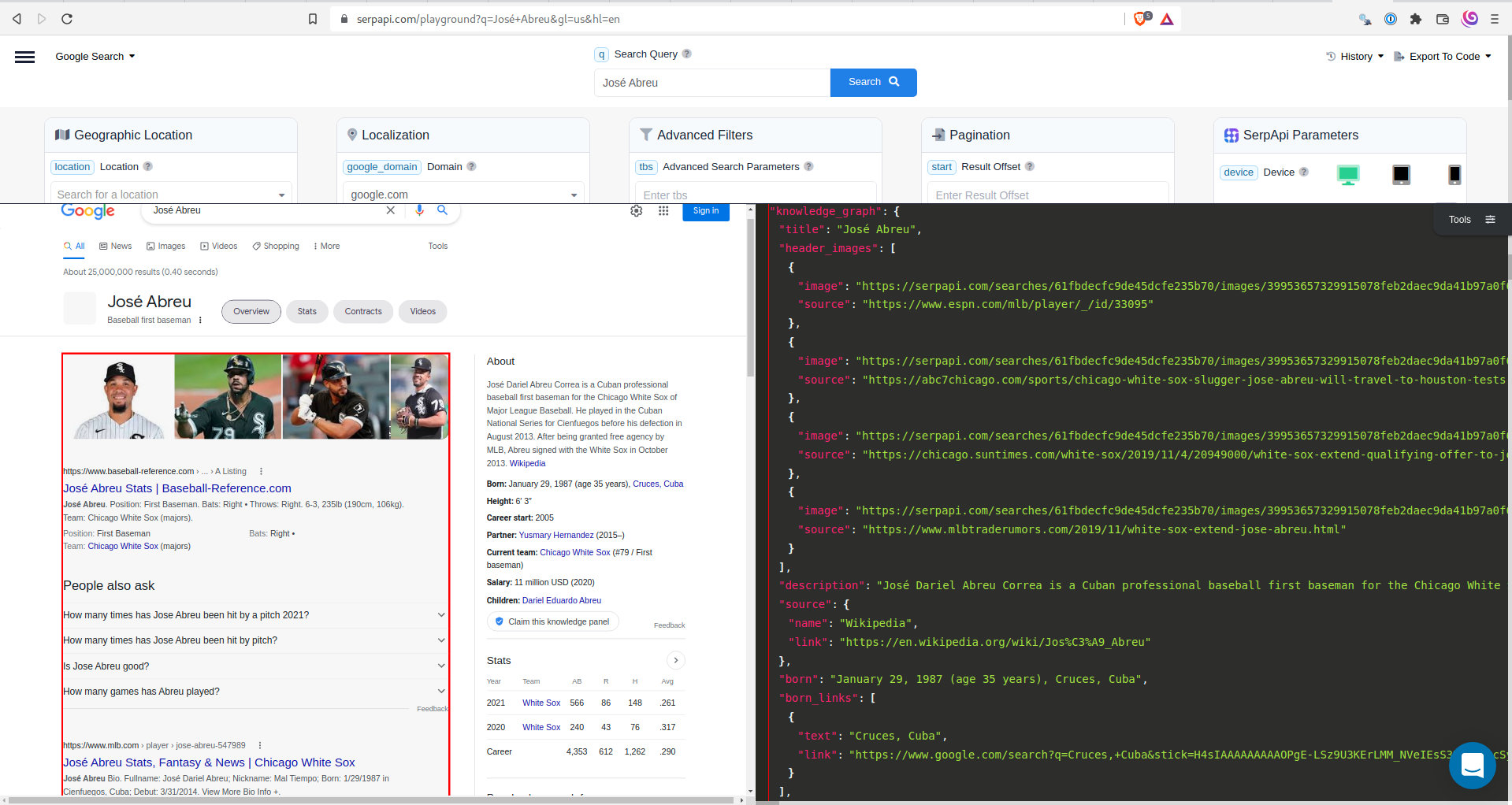Select the mobile phone device icon
1512x805 pixels.
point(1454,174)
